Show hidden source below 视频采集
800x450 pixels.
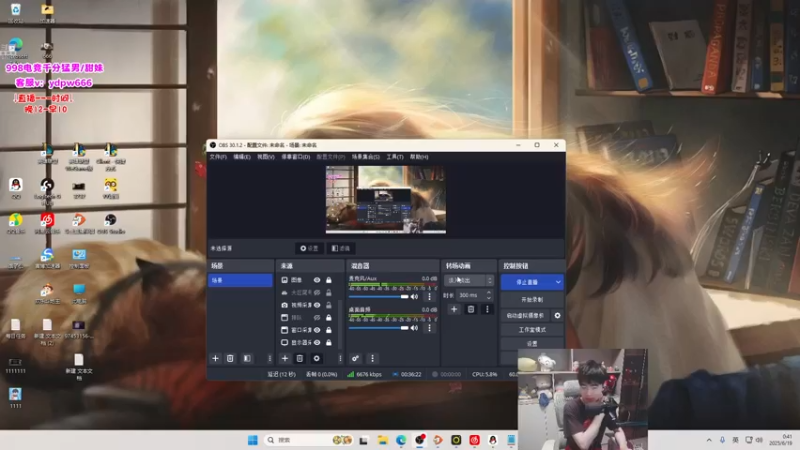(317, 317)
